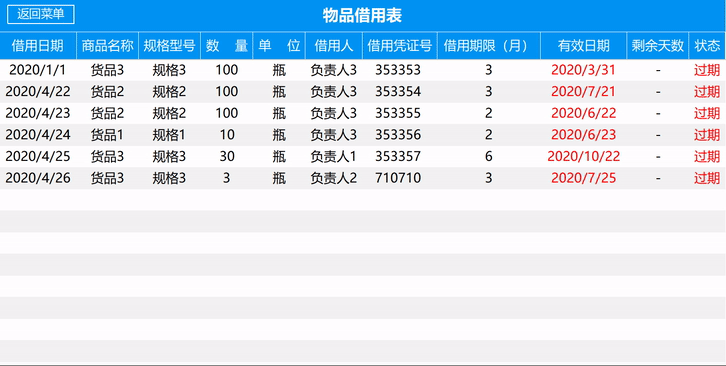Click the 剩余天数 column header
The height and width of the screenshot is (366, 726).
657,45
